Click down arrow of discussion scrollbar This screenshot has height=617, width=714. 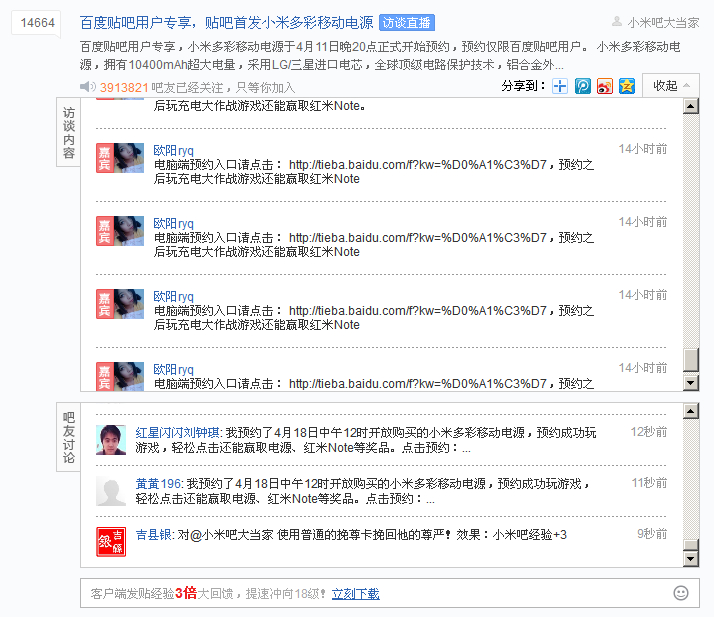point(691,558)
